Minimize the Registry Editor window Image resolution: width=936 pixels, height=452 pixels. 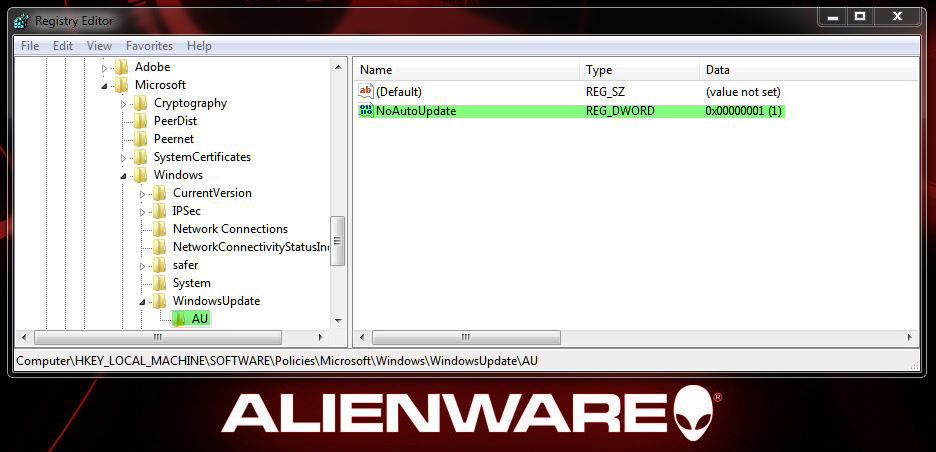(x=834, y=17)
